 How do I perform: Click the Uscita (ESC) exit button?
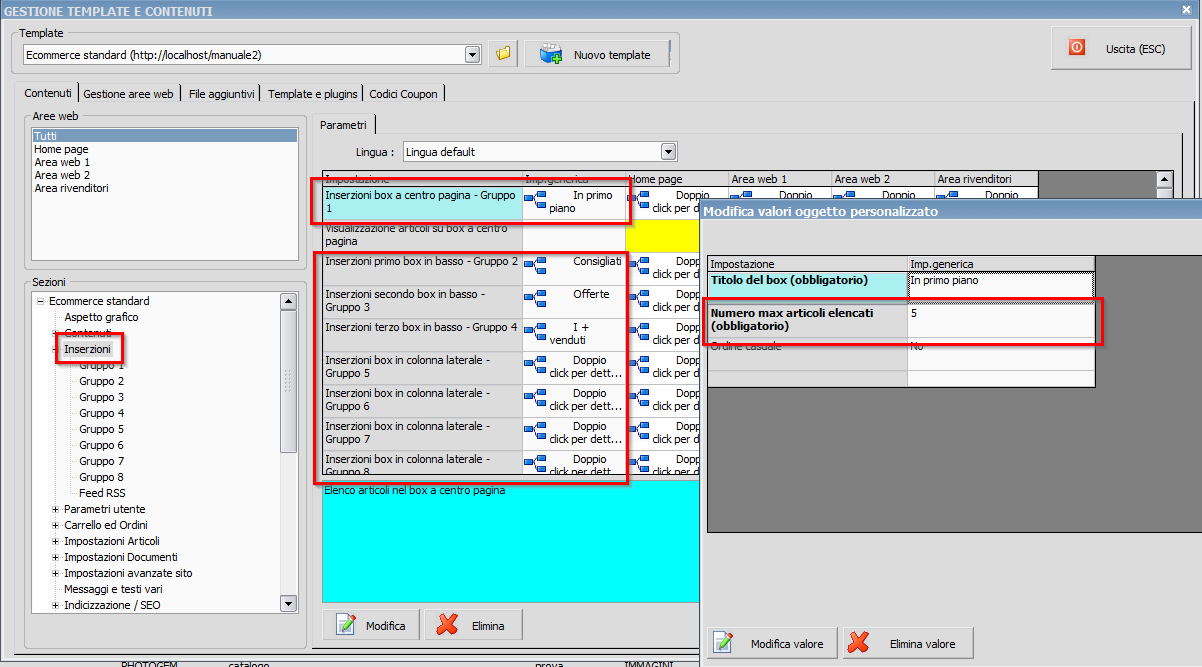(1120, 48)
